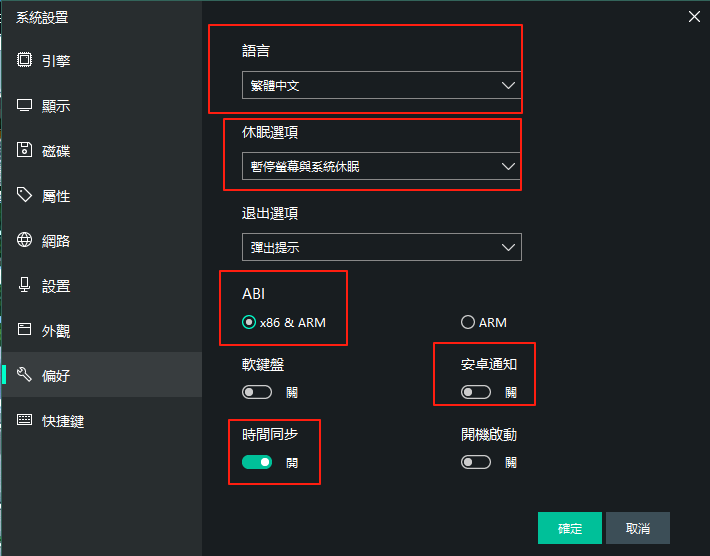Click the 屬性 tag icon

(x=24, y=195)
